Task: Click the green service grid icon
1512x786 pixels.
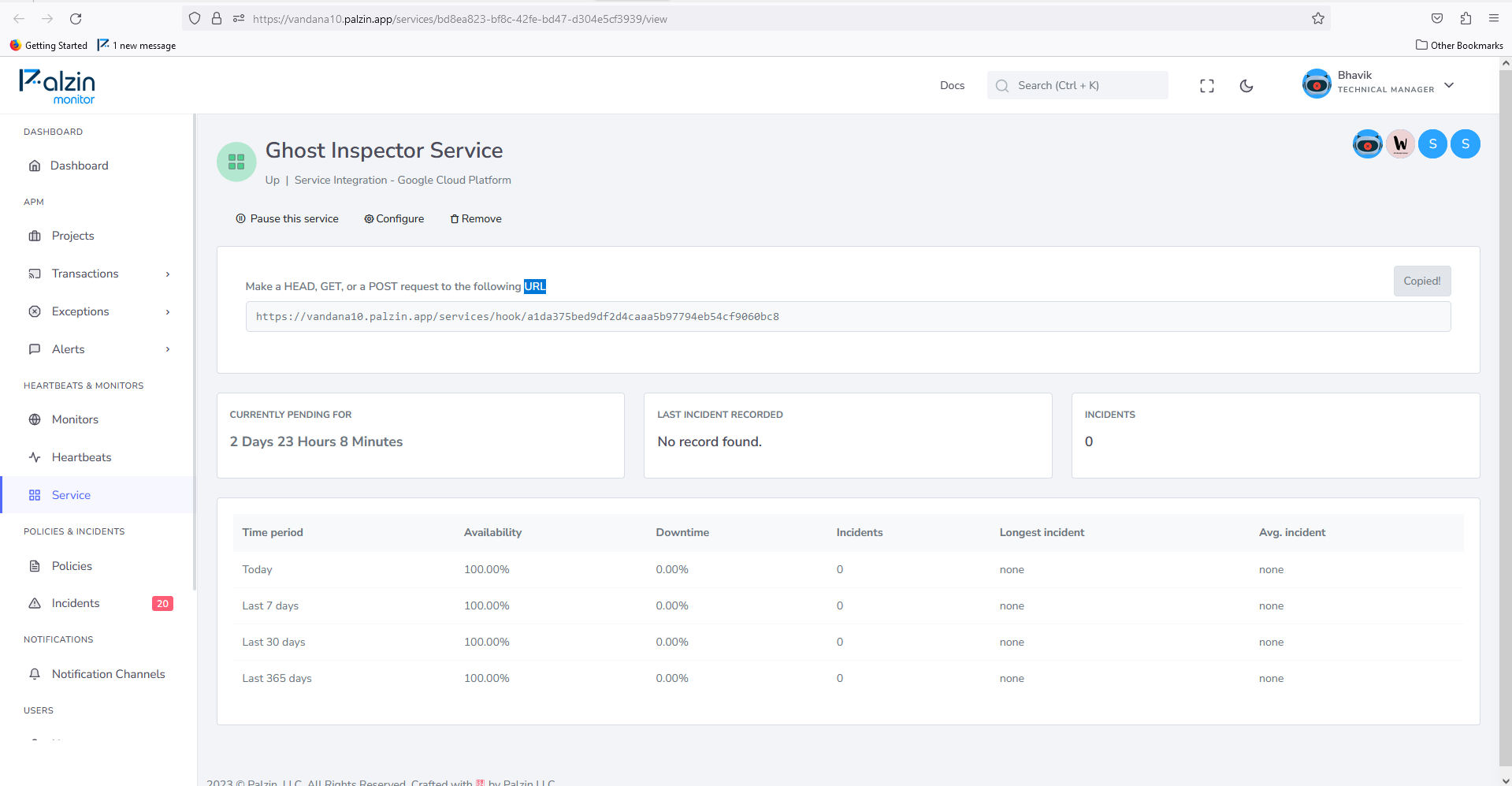Action: (x=236, y=162)
